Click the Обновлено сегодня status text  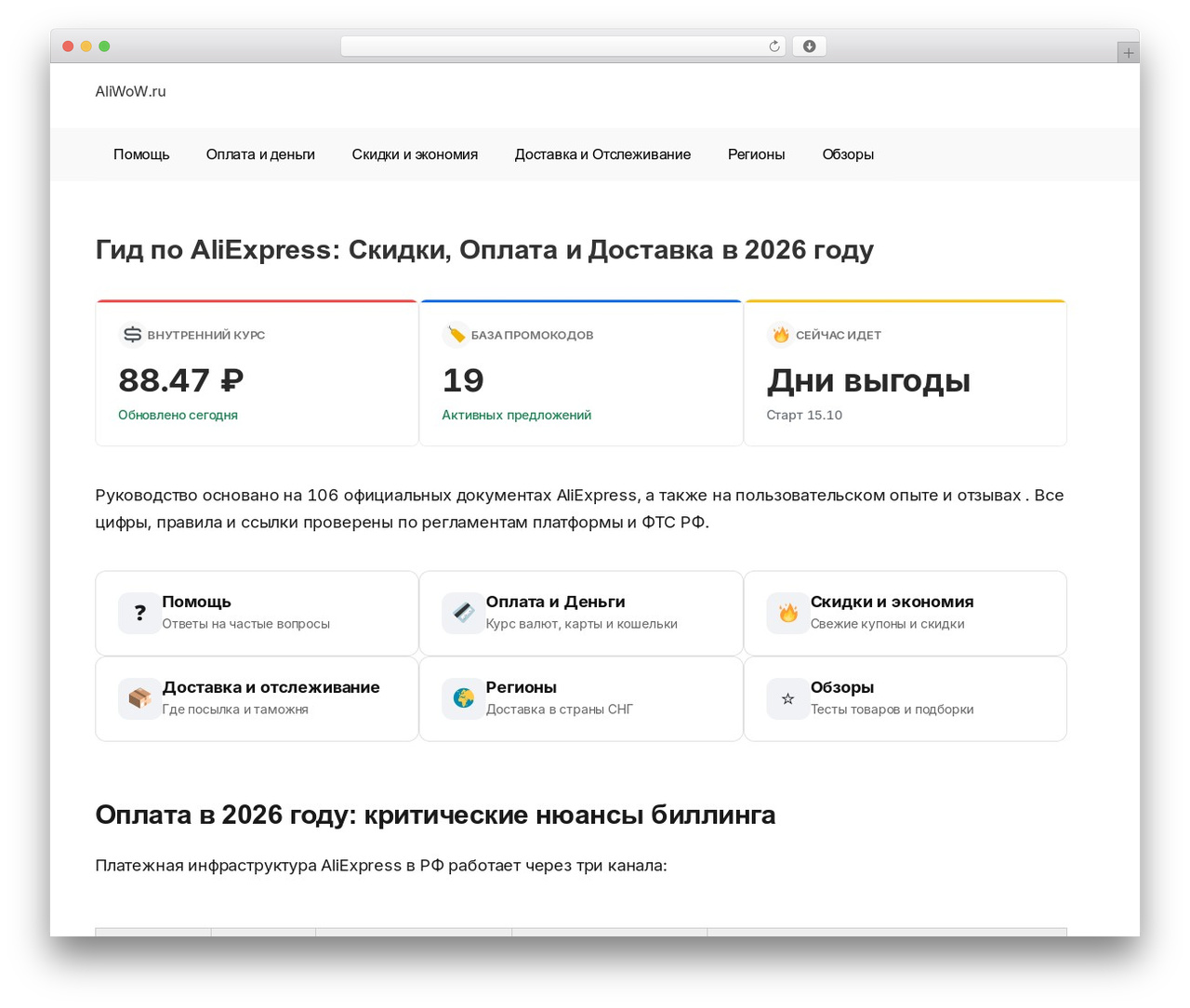coord(178,415)
